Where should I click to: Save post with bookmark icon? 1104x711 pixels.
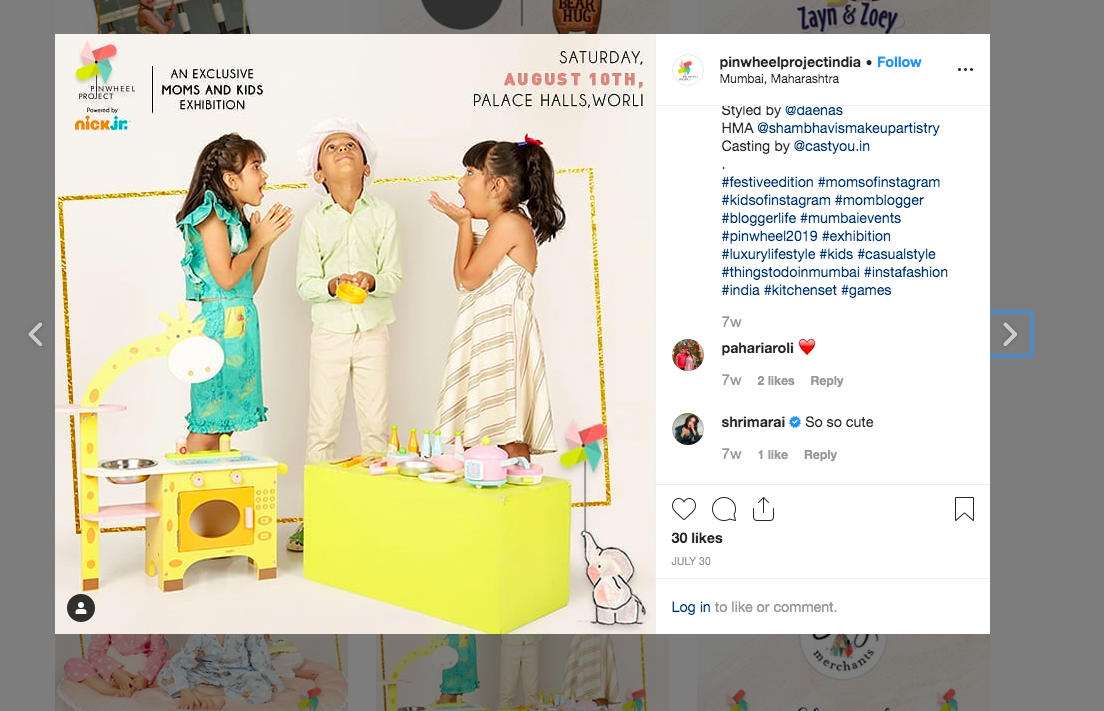point(964,509)
